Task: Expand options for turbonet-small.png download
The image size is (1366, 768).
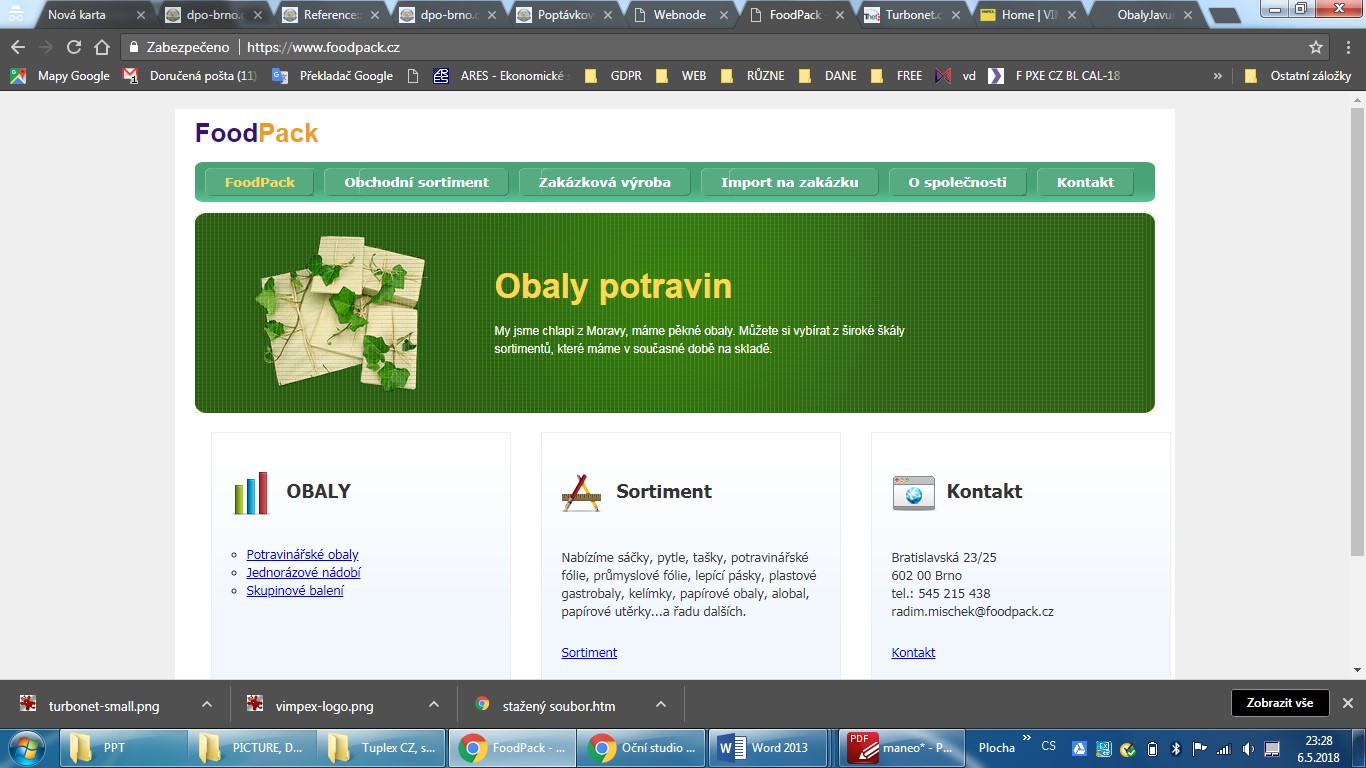Action: (x=207, y=704)
